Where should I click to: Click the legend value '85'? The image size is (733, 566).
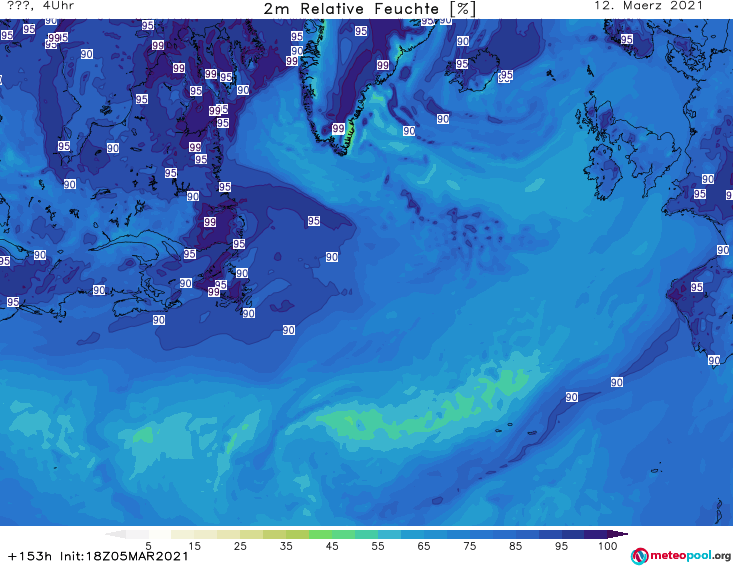pyautogui.click(x=515, y=546)
